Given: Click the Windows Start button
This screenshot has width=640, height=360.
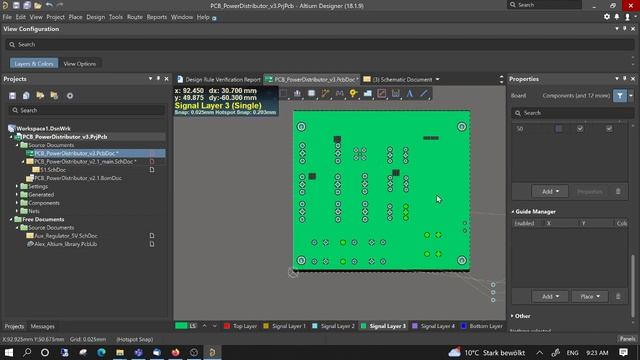Looking at the screenshot, I should pyautogui.click(x=9, y=352).
